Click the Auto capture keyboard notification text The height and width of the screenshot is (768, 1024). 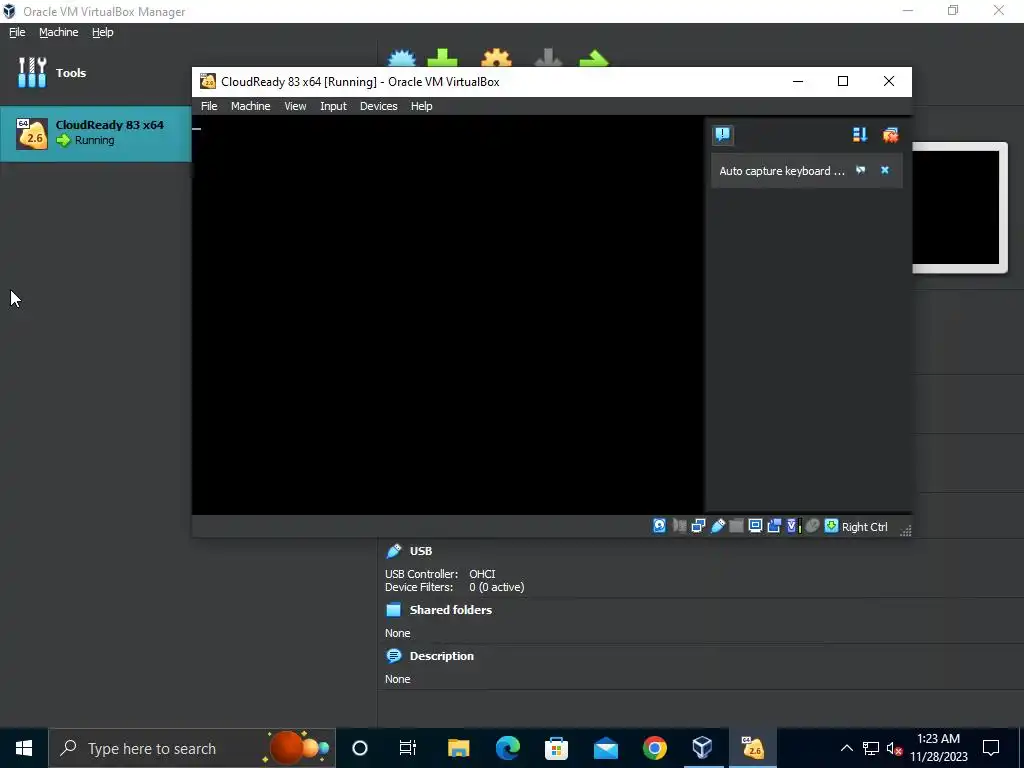(x=782, y=171)
